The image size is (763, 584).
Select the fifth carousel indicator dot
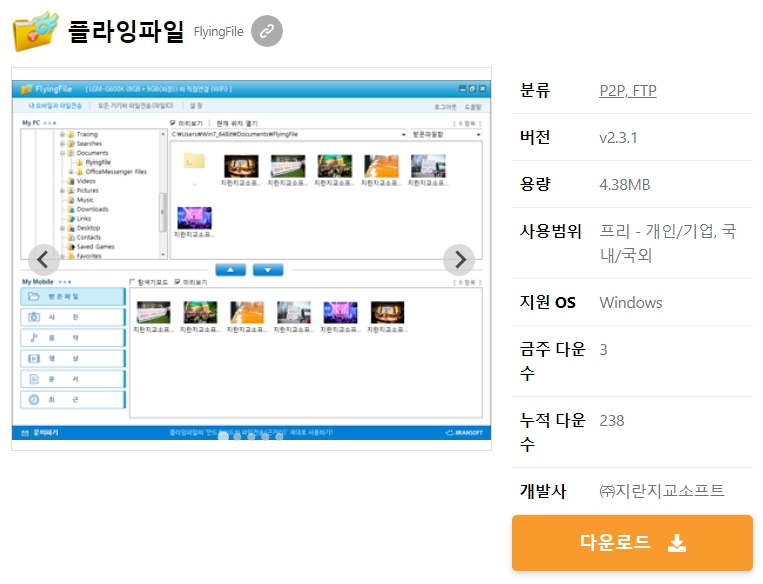[279, 437]
